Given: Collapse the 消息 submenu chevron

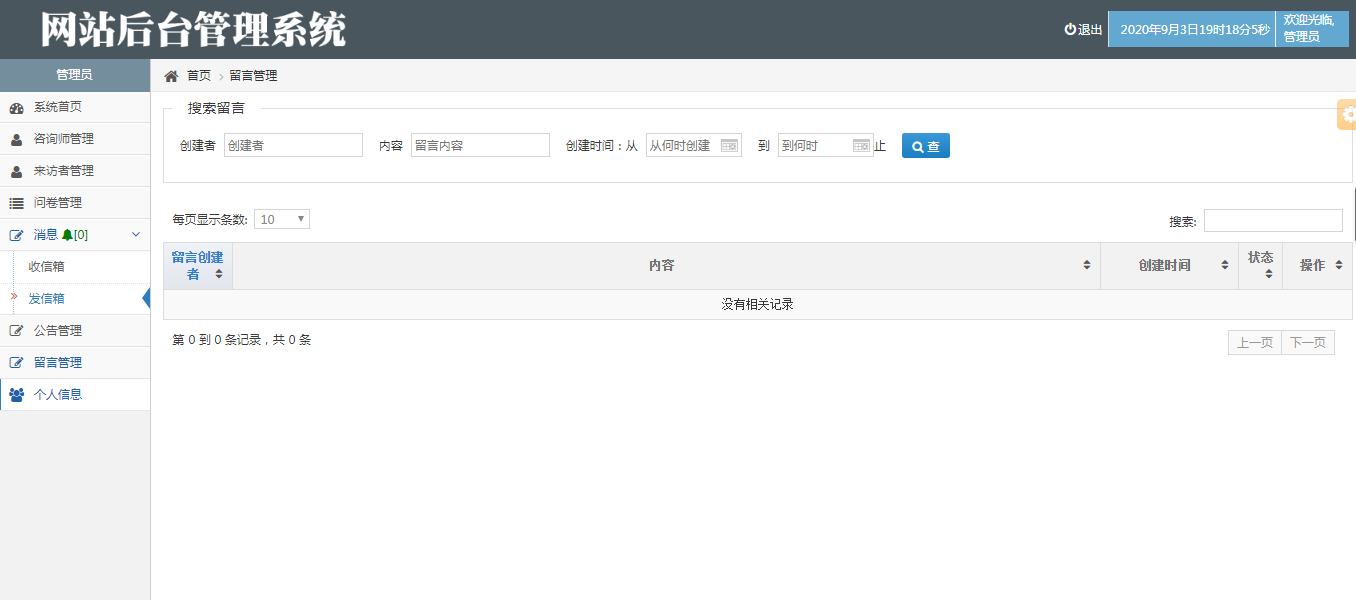Looking at the screenshot, I should 135,234.
